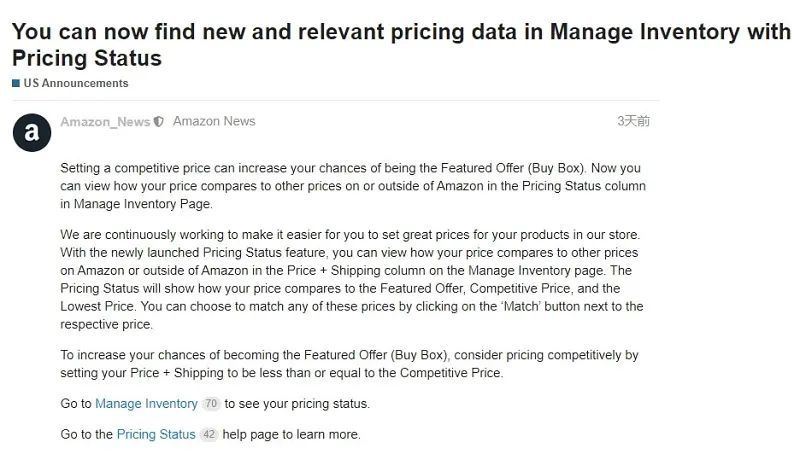Image resolution: width=800 pixels, height=454 pixels.
Task: Click the 42 click-count badge
Action: pyautogui.click(x=208, y=435)
